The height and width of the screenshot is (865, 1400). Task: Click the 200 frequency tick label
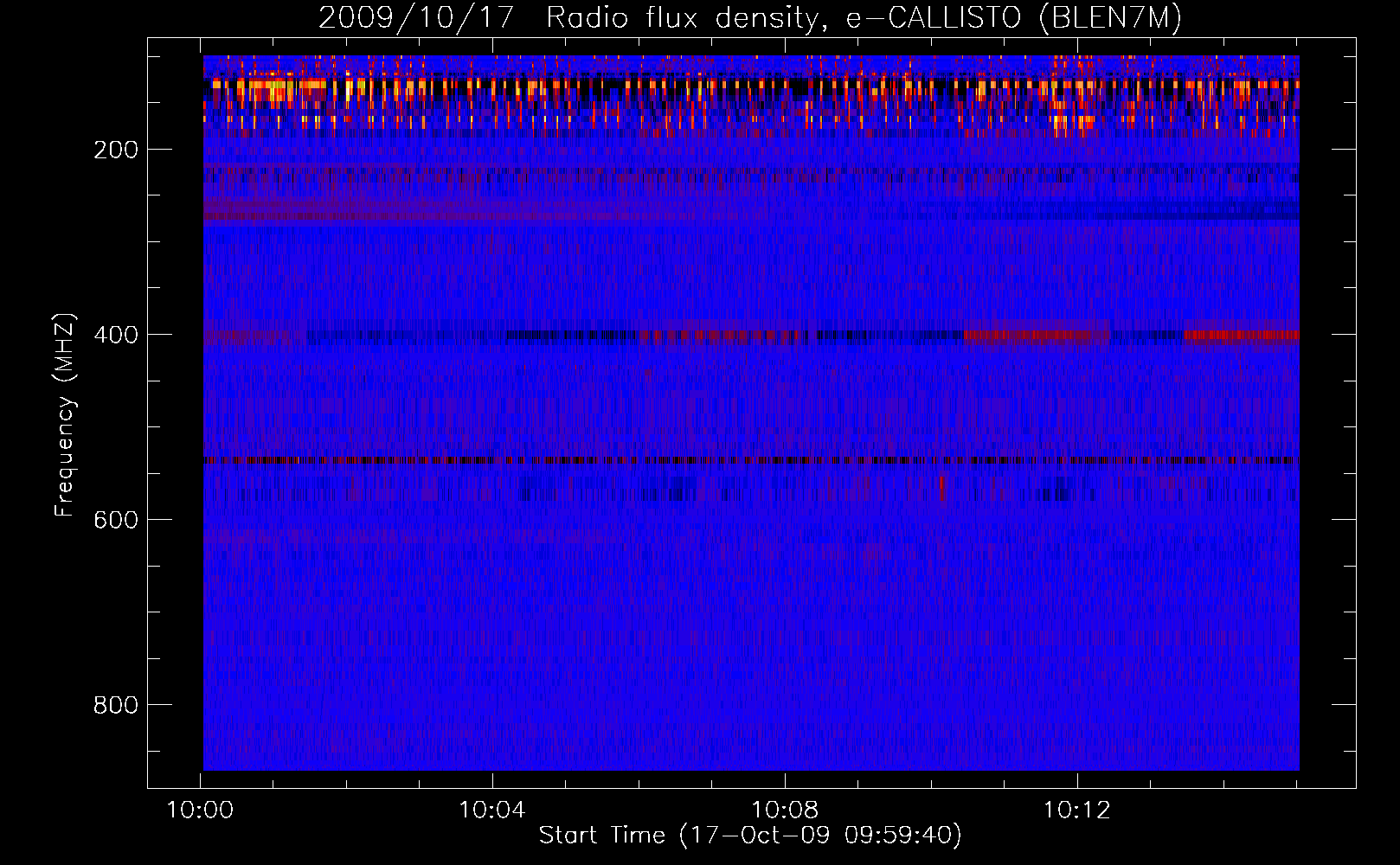(116, 150)
